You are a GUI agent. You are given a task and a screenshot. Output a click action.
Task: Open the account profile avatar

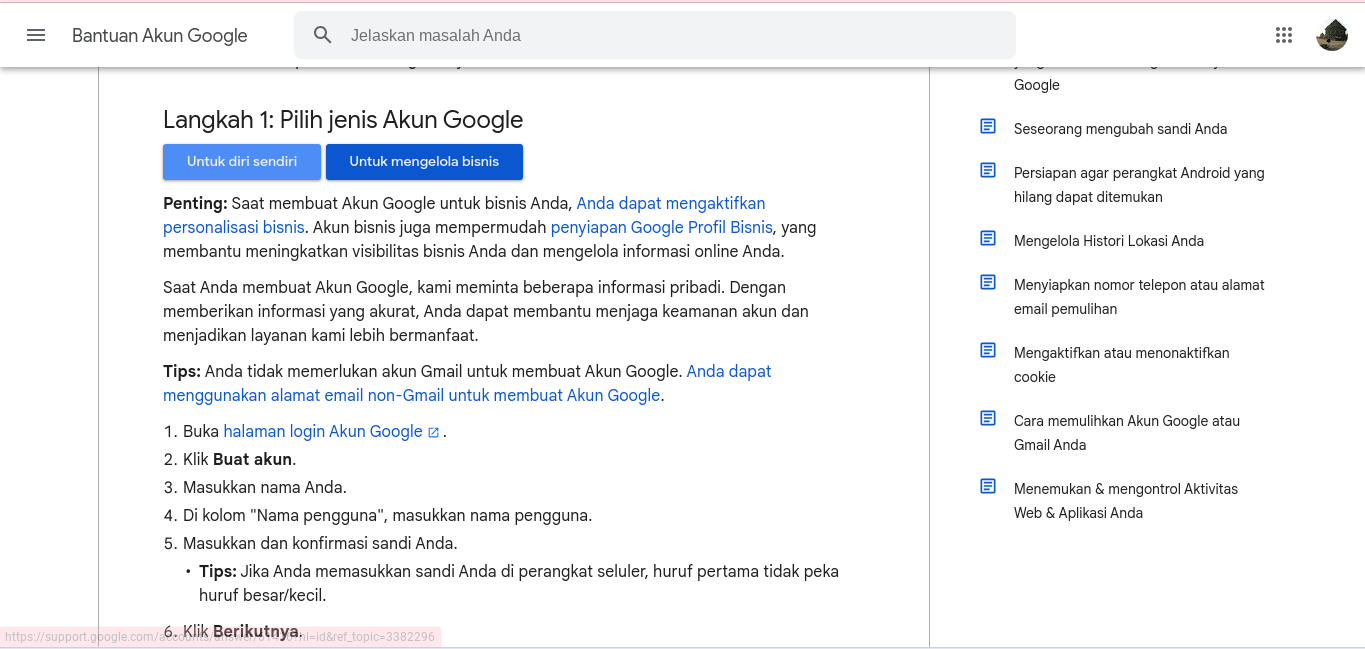pos(1332,35)
